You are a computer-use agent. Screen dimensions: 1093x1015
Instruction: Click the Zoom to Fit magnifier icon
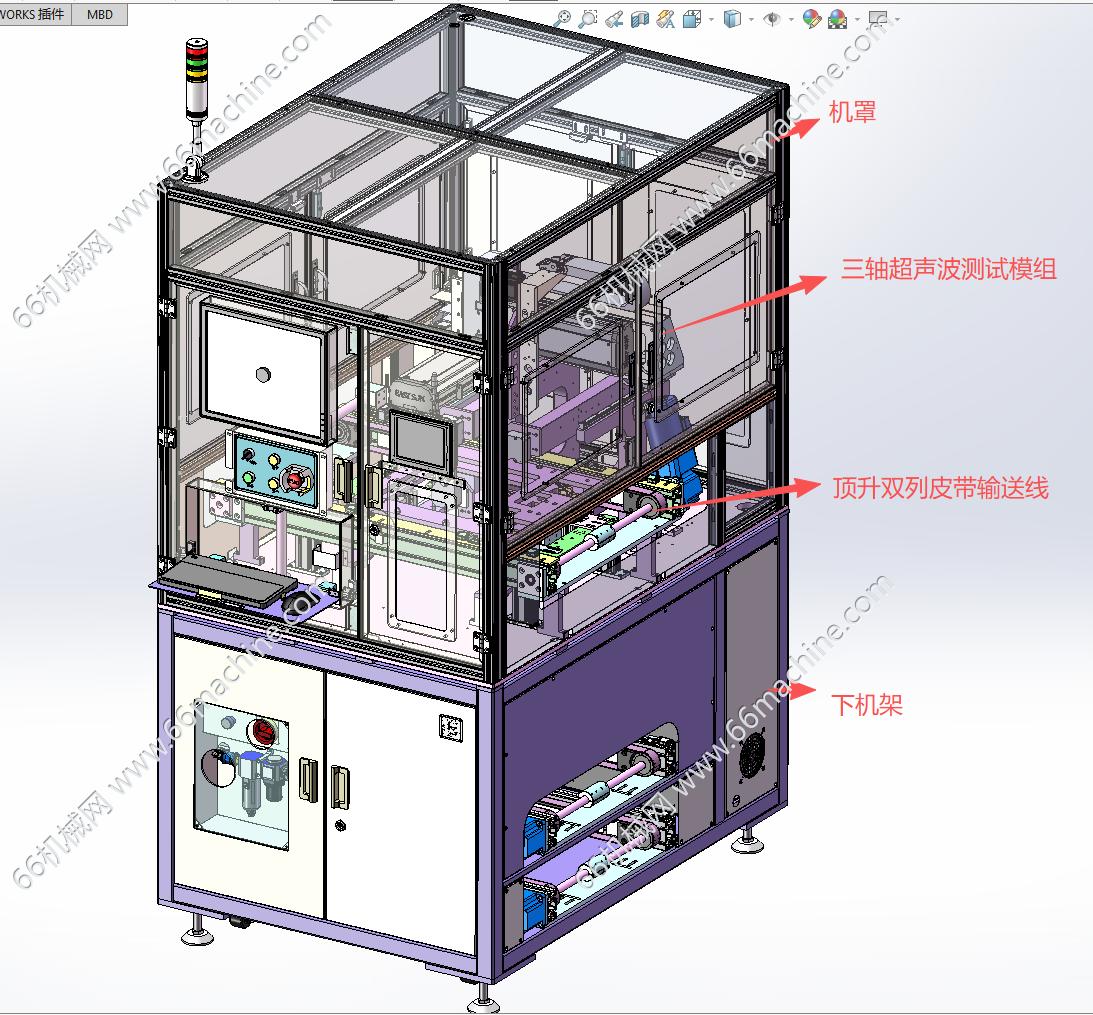[562, 18]
